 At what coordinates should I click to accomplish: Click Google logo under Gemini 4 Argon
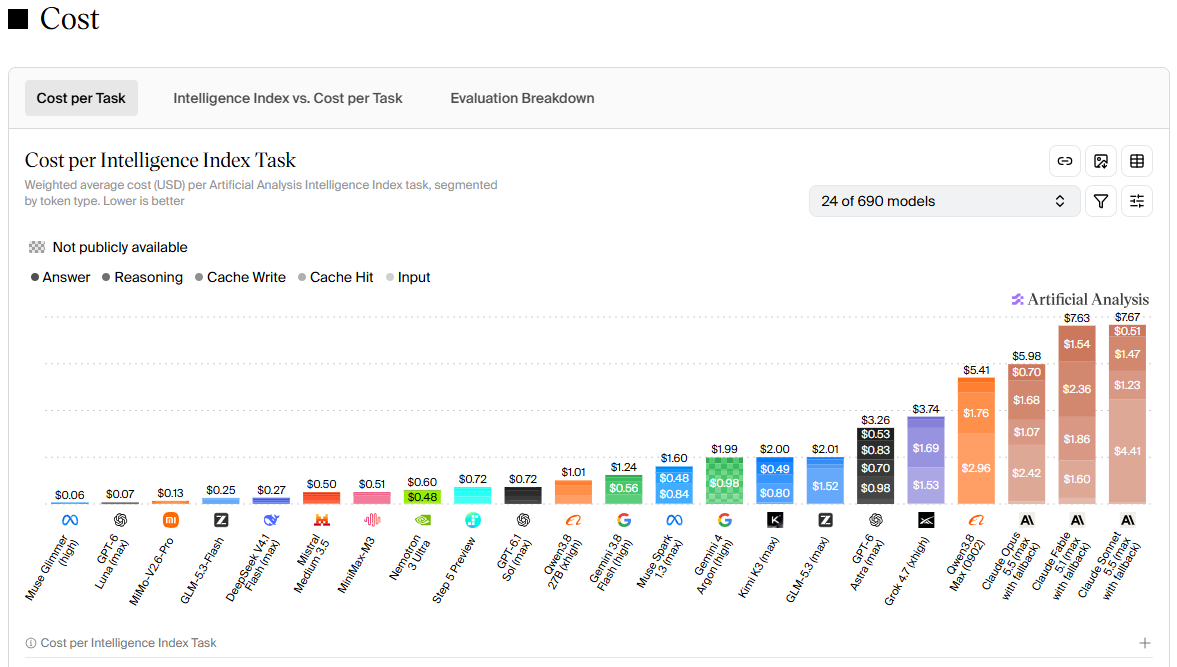[x=724, y=520]
